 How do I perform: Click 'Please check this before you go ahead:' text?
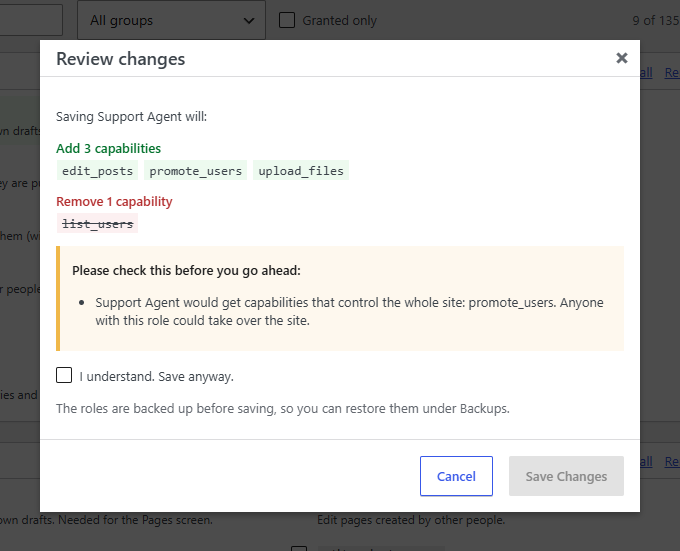point(186,270)
